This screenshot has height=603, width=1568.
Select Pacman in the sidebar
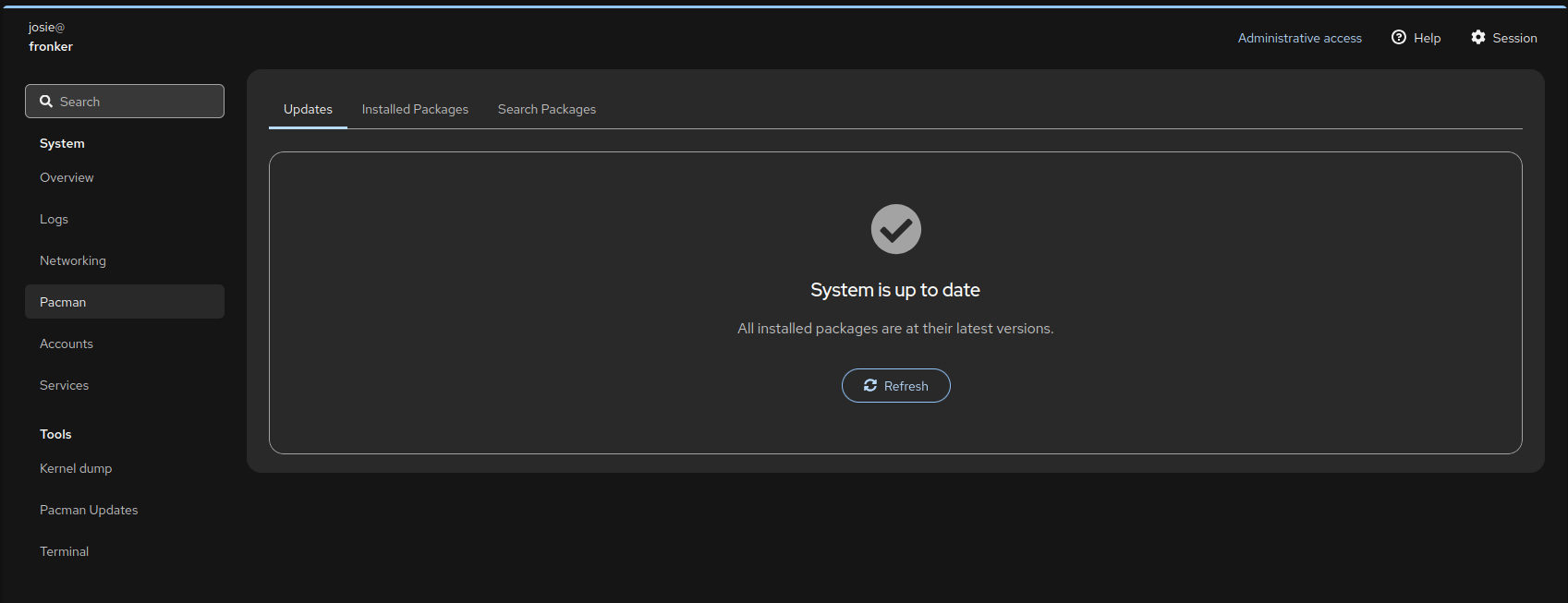63,302
